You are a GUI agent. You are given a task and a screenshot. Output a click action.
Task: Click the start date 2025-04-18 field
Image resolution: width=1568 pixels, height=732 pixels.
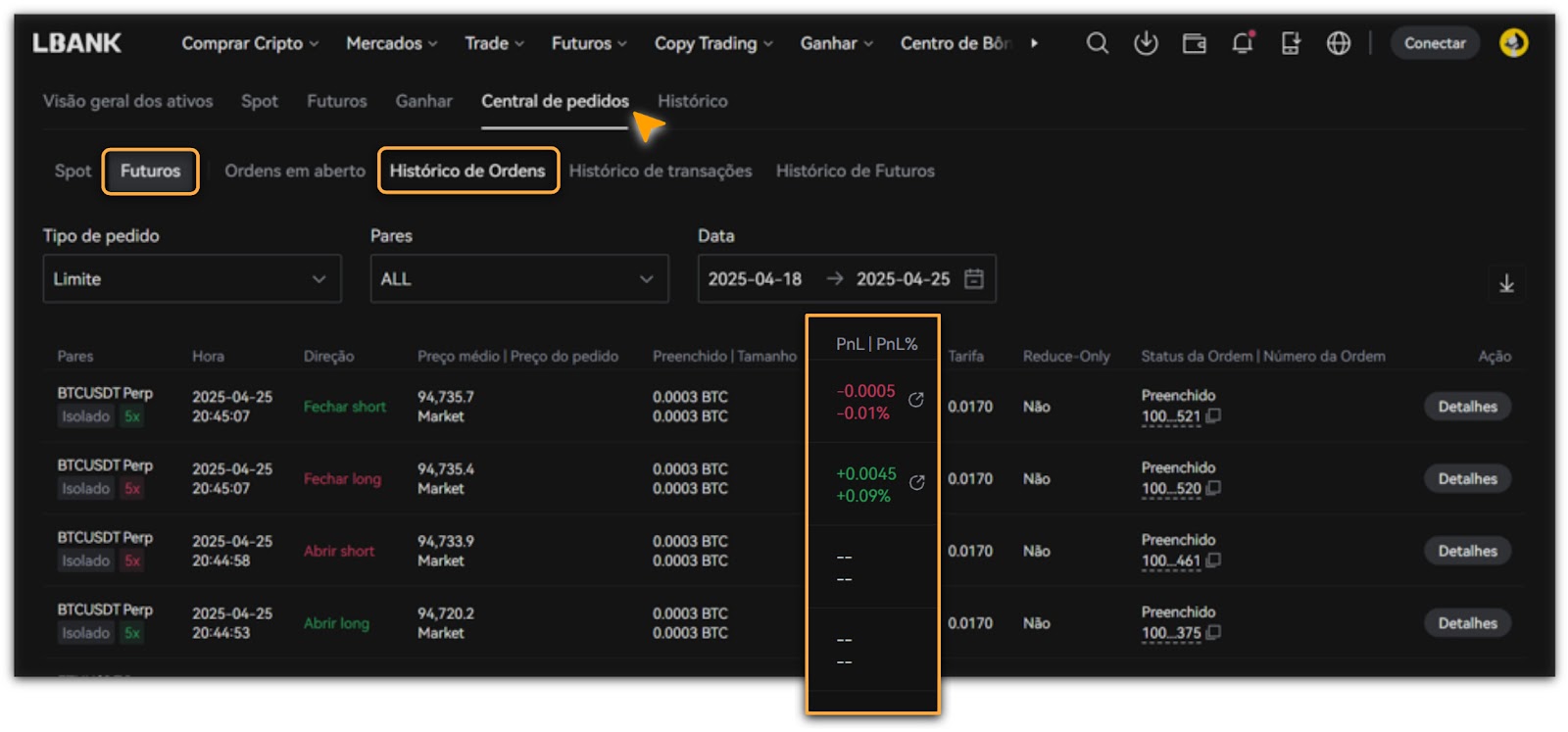click(755, 279)
